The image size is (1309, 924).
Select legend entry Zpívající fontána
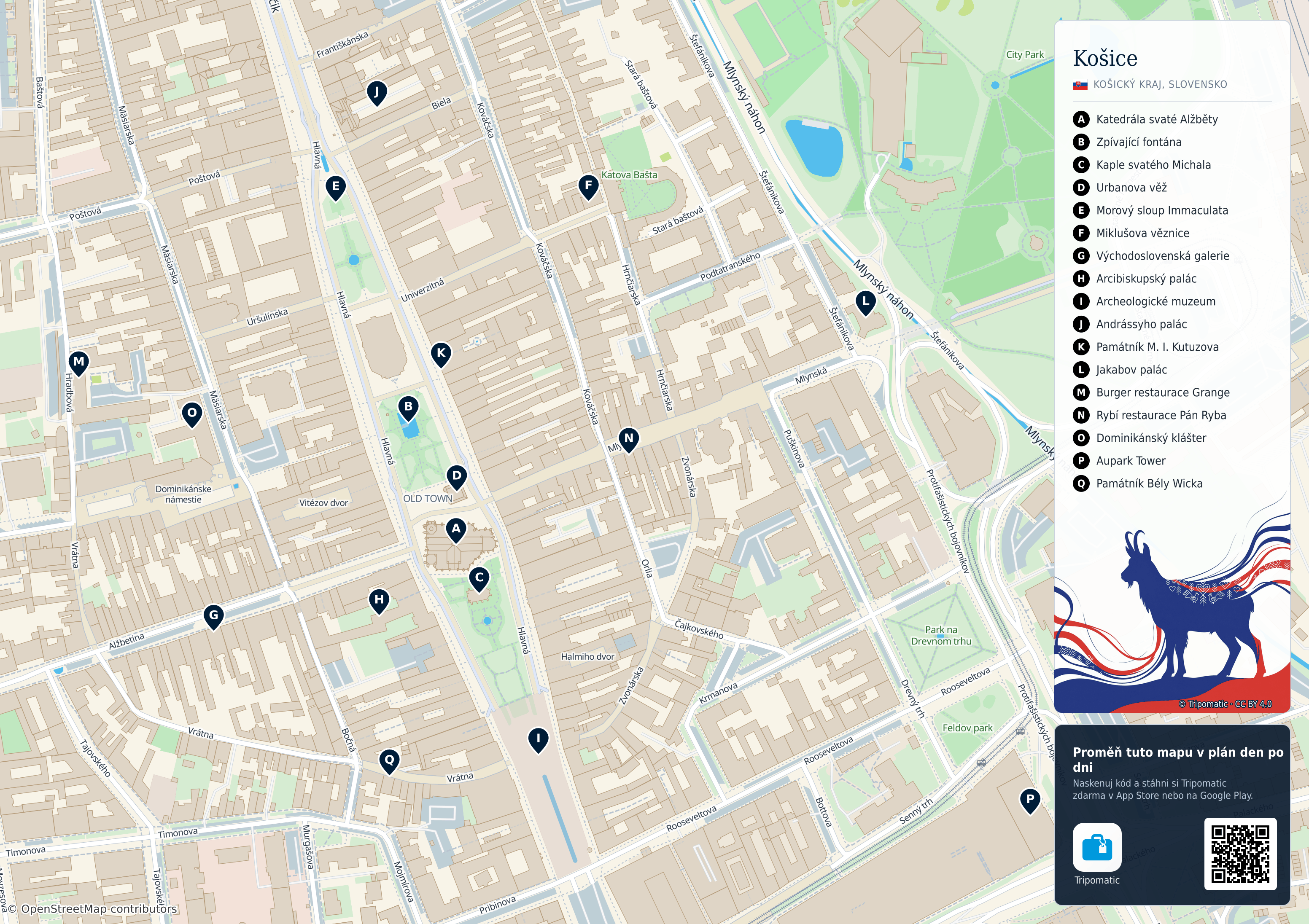1127,142
